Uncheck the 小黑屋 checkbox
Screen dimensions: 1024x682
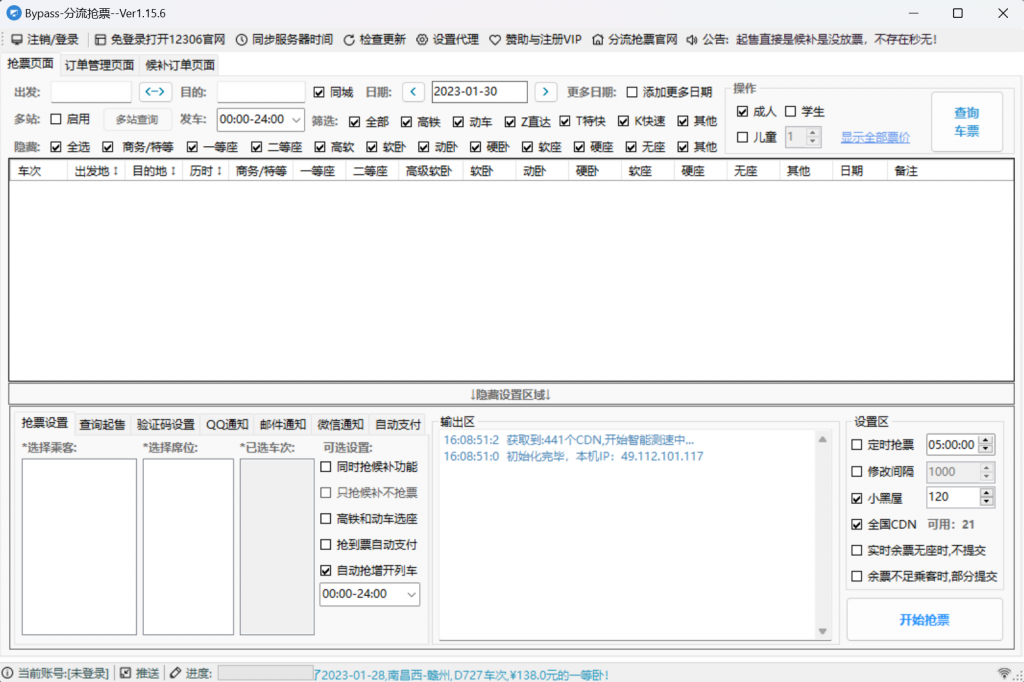click(857, 498)
